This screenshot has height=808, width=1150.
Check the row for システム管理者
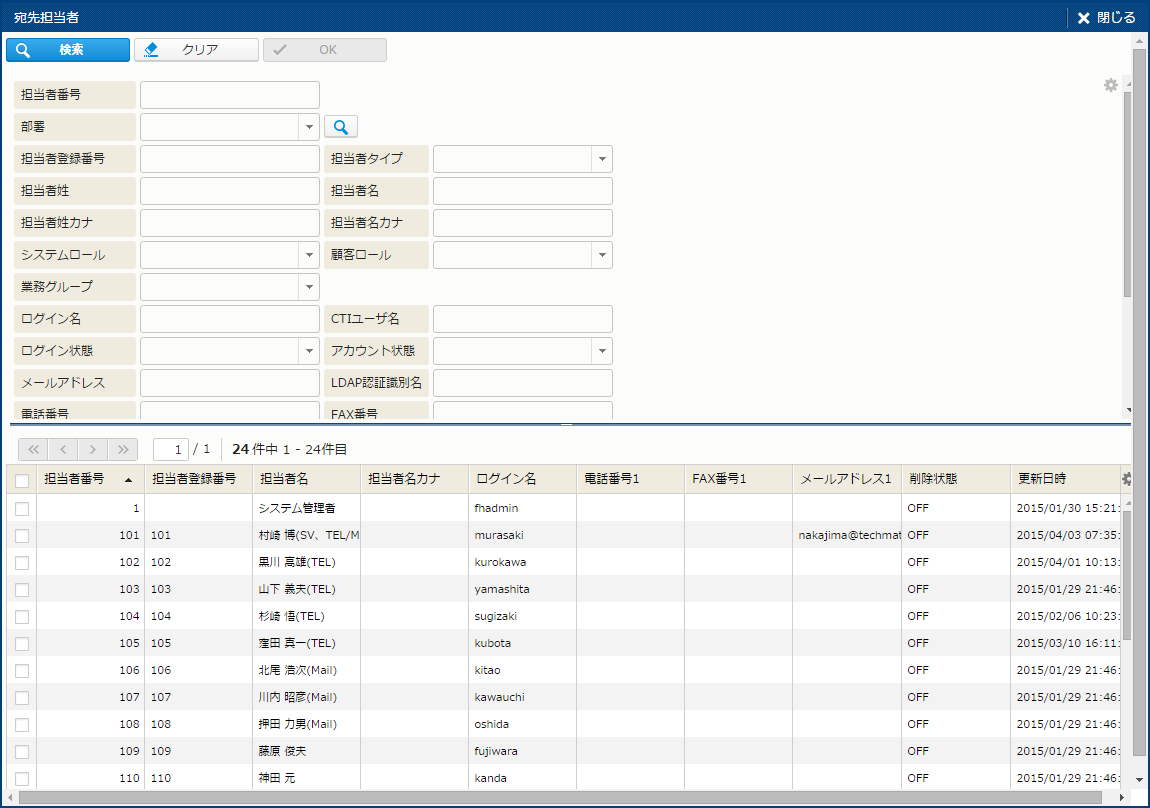pos(22,509)
